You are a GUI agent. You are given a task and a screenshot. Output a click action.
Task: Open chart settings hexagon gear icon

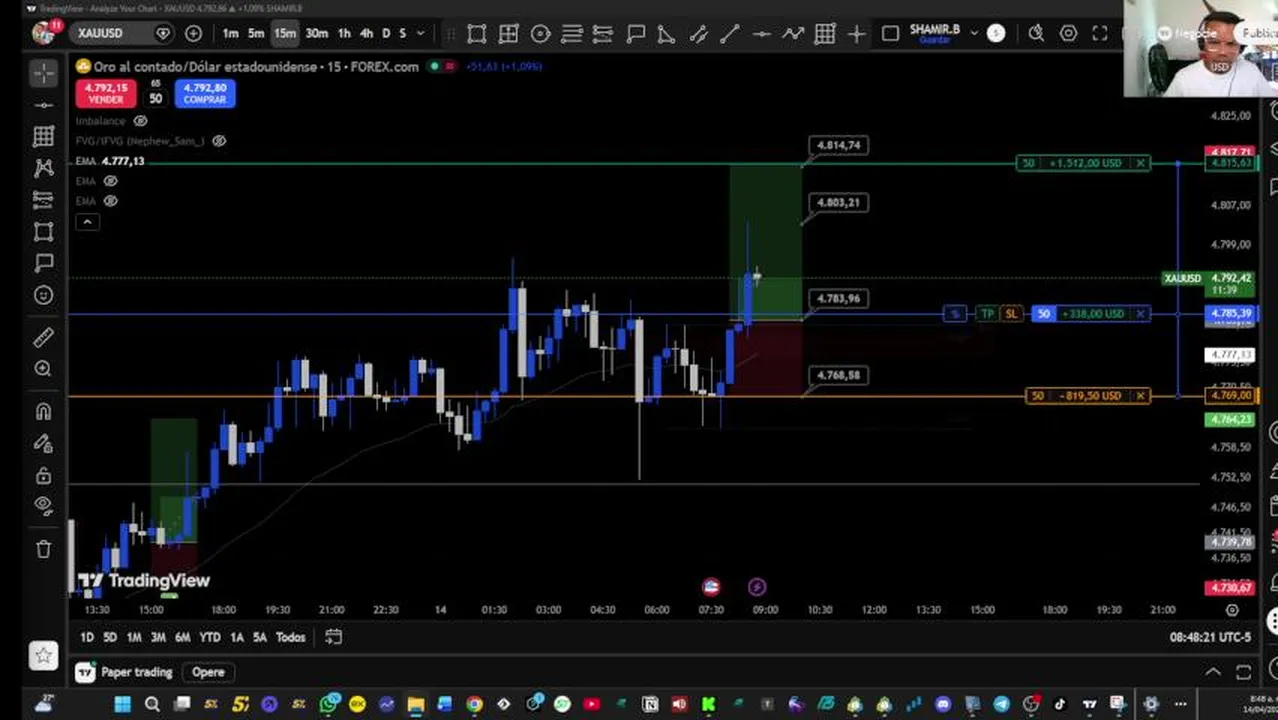pyautogui.click(x=1068, y=34)
